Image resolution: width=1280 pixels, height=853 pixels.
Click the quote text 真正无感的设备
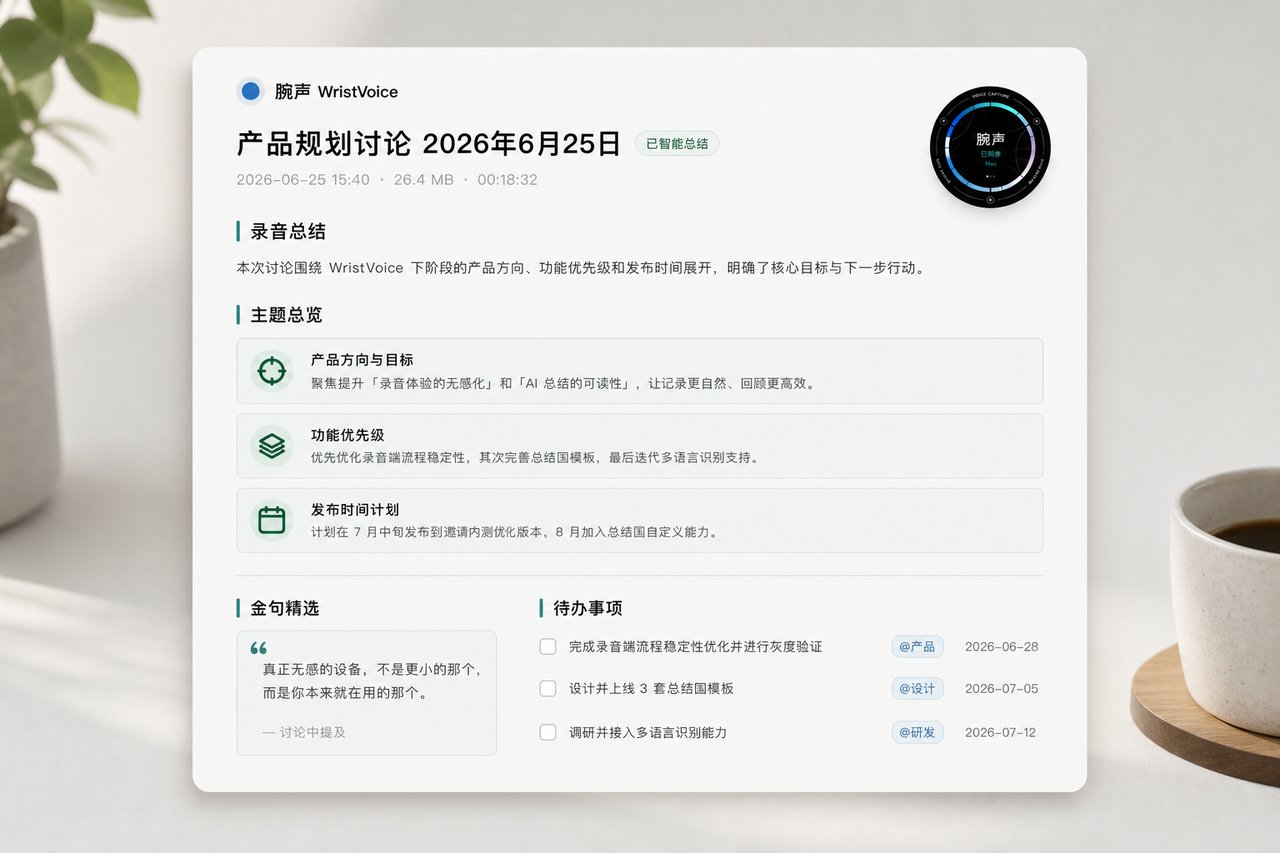point(373,681)
